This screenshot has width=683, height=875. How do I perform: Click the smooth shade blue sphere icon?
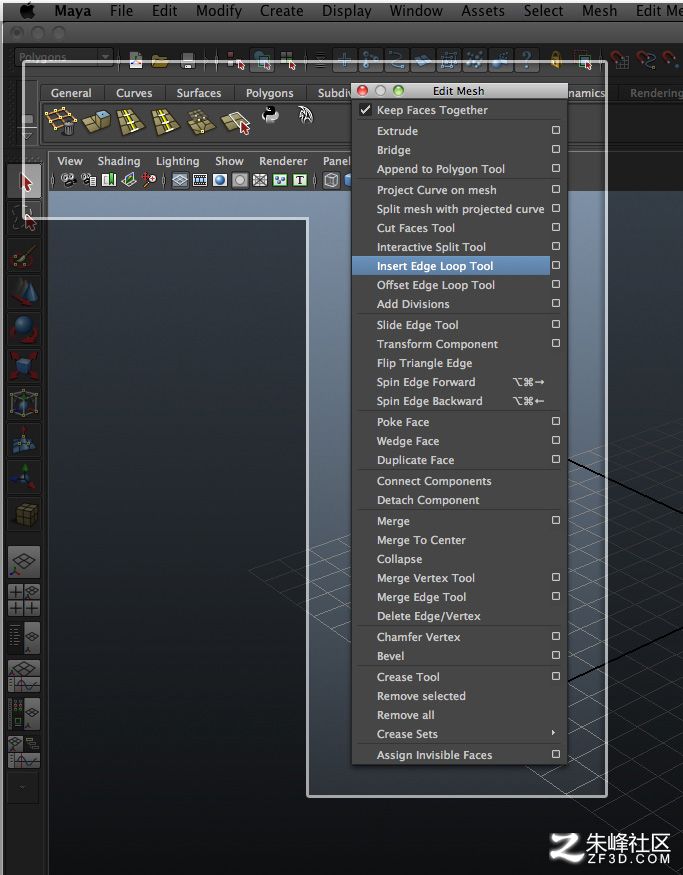click(220, 180)
